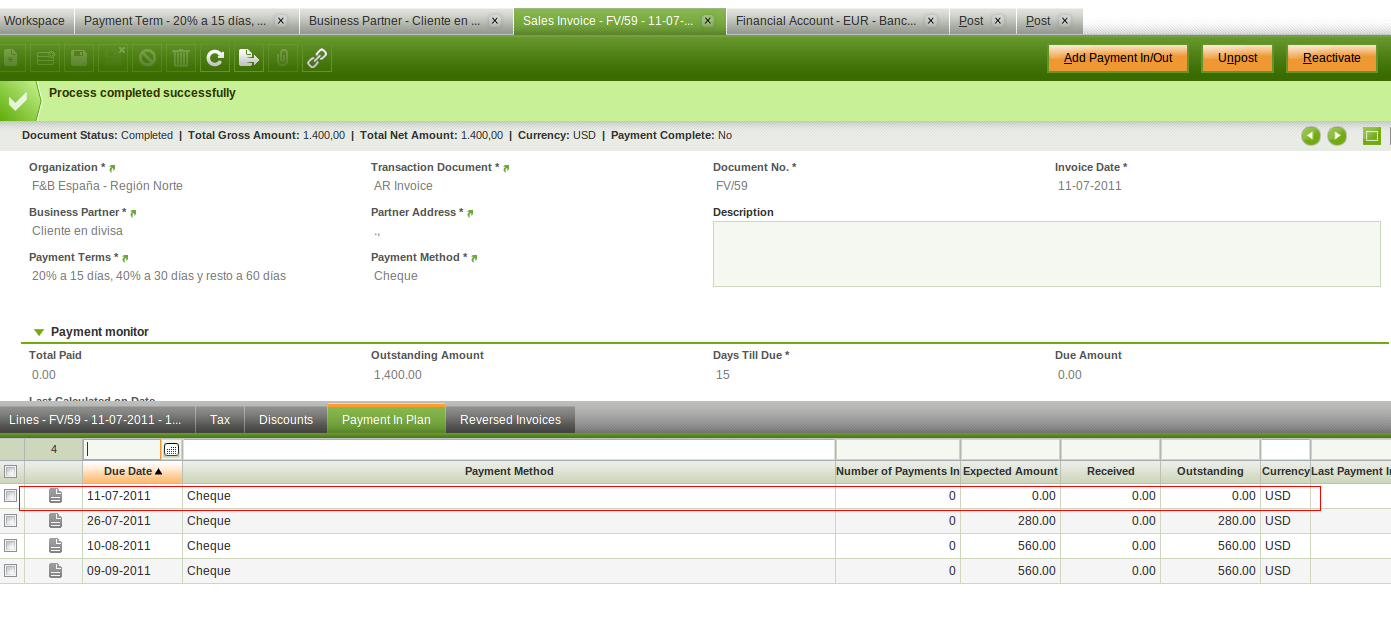
Task: Click the Reactivate button
Action: 1331,58
